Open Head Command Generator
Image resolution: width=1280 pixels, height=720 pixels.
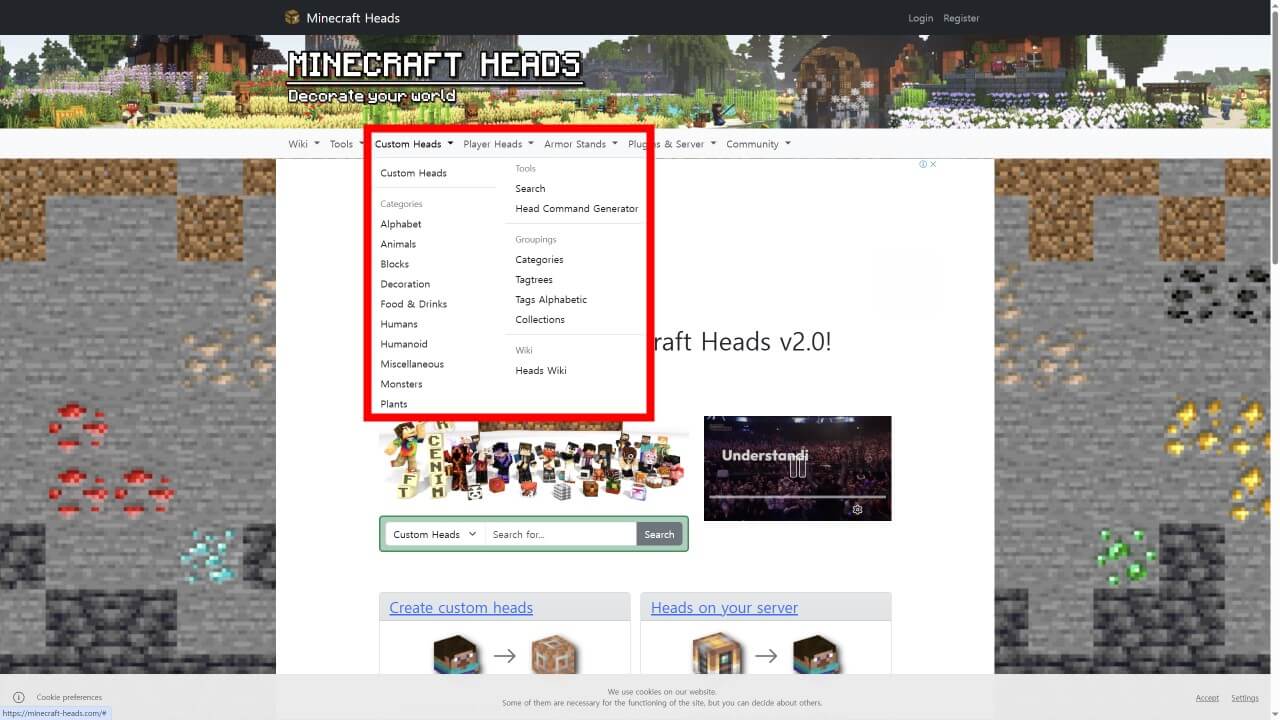[577, 208]
